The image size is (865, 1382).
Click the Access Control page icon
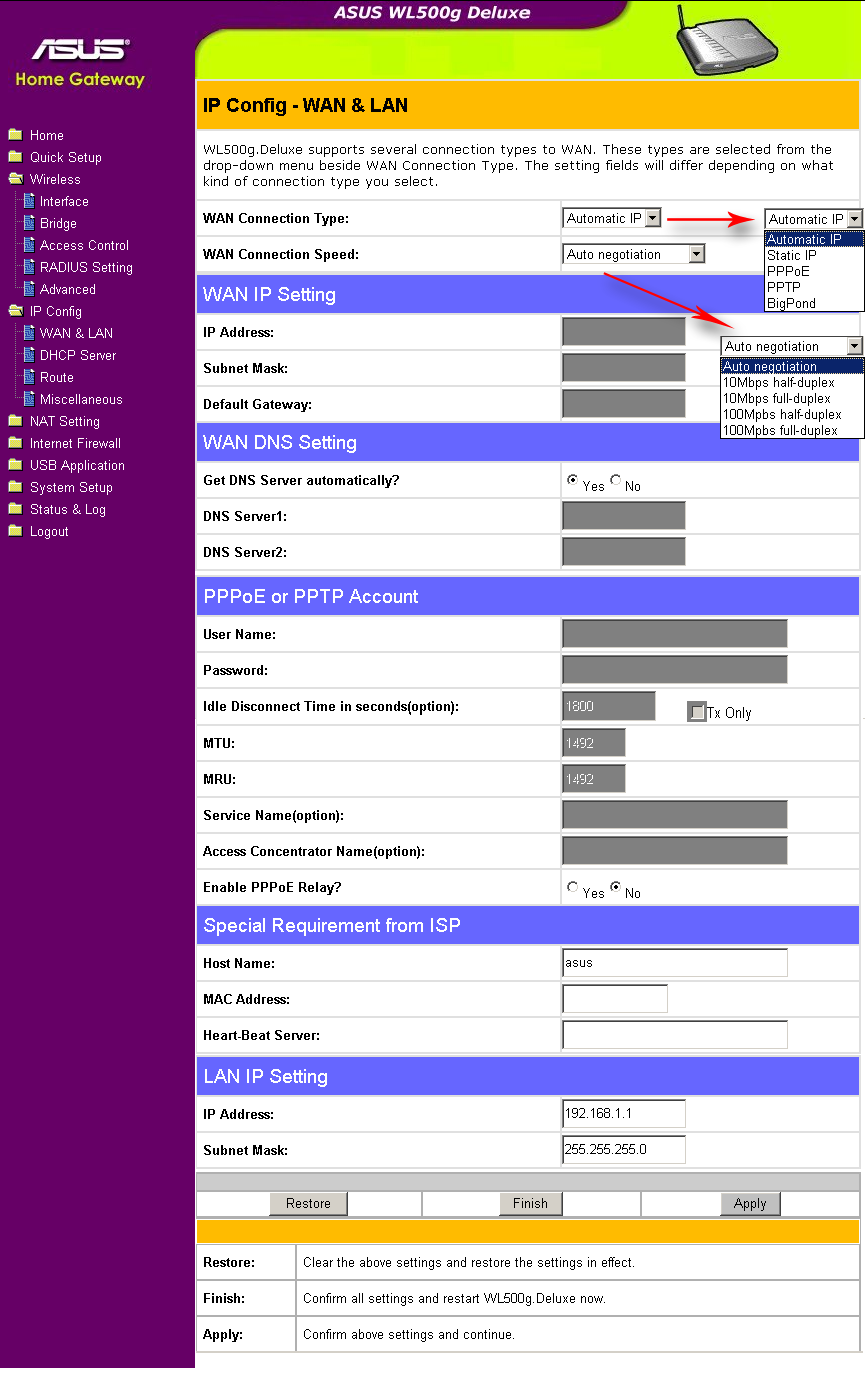pos(29,245)
